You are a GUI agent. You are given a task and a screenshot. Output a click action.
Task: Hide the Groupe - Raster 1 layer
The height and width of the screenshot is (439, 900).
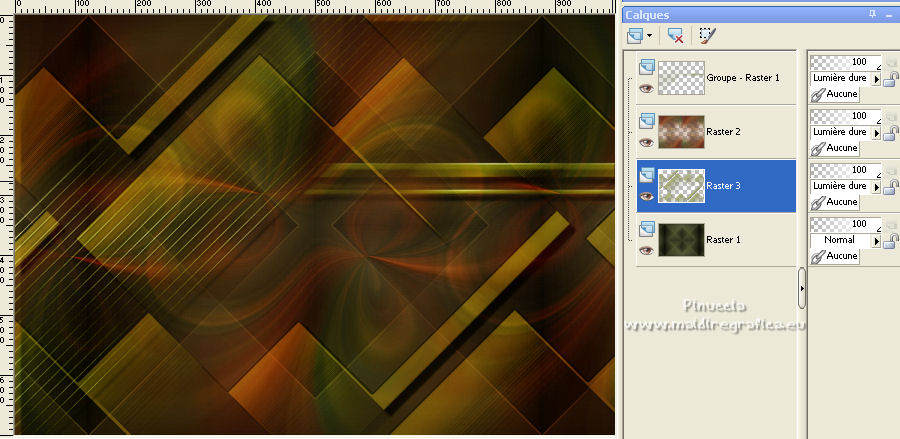[x=647, y=88]
